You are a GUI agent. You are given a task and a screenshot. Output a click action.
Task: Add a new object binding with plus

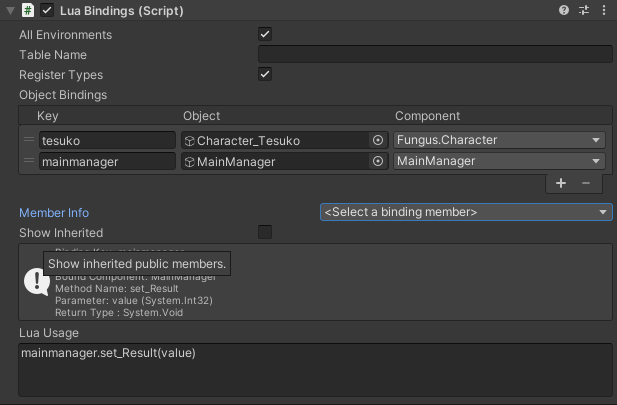pyautogui.click(x=561, y=183)
